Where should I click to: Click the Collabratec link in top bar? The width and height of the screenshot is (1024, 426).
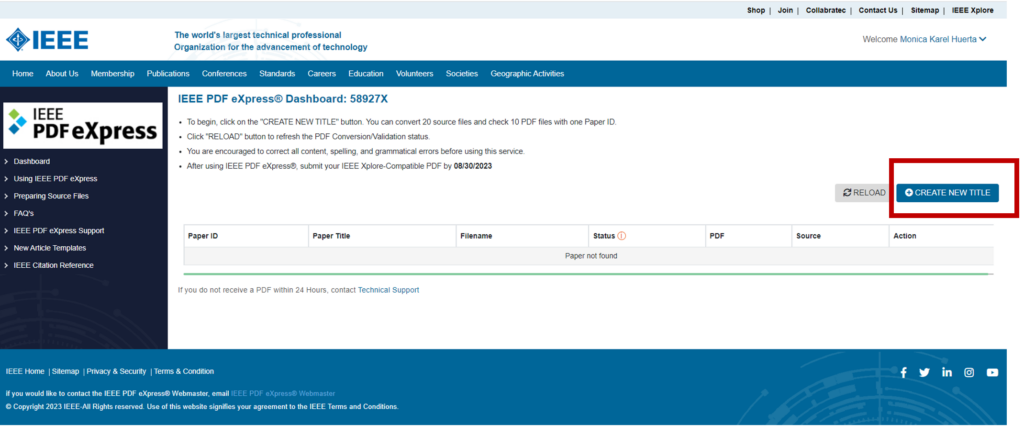coord(825,10)
